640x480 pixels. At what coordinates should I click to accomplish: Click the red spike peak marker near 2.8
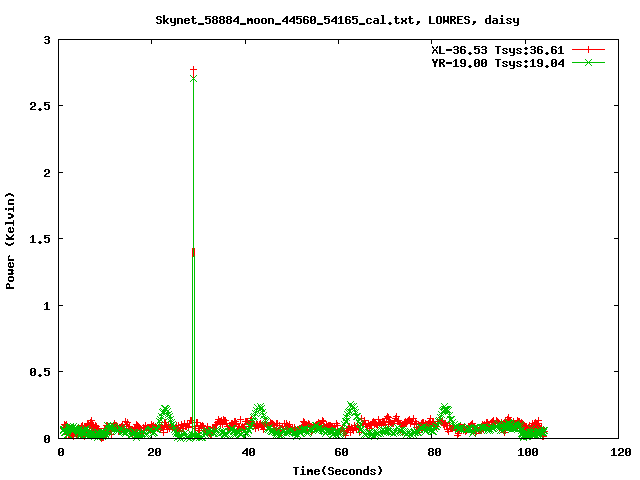pos(193,70)
